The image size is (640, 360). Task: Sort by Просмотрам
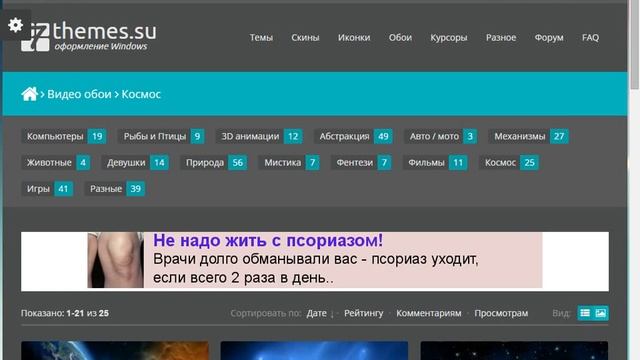coord(501,313)
